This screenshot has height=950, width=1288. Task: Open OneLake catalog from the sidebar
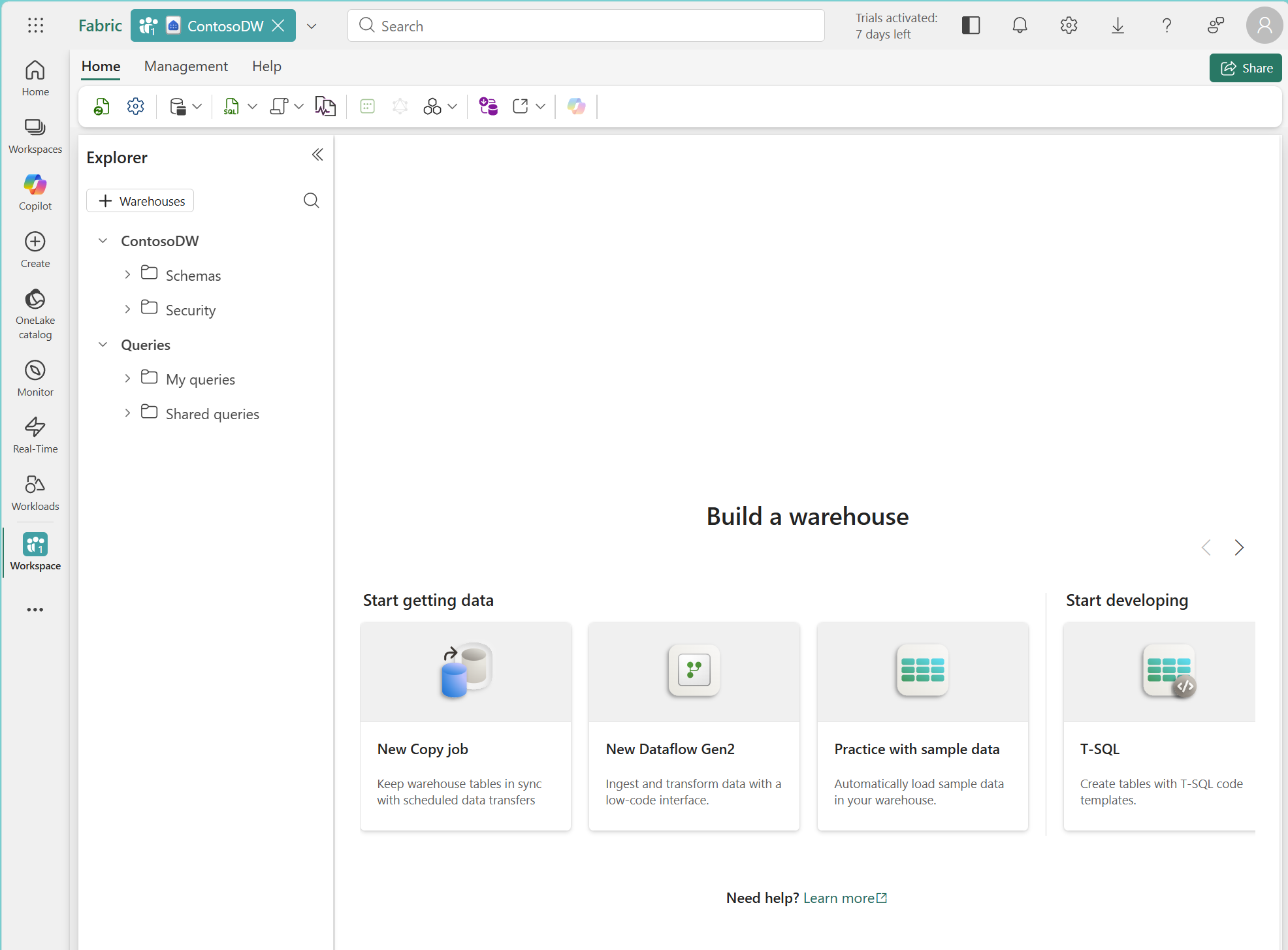35,314
